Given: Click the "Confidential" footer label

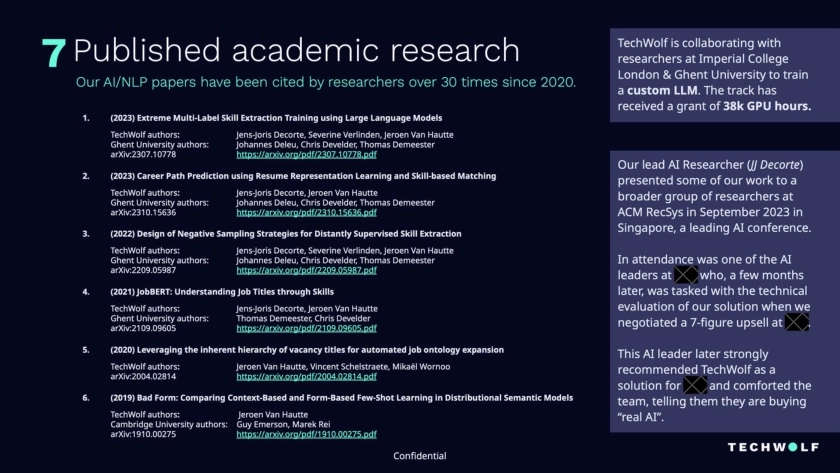Looking at the screenshot, I should pyautogui.click(x=419, y=456).
